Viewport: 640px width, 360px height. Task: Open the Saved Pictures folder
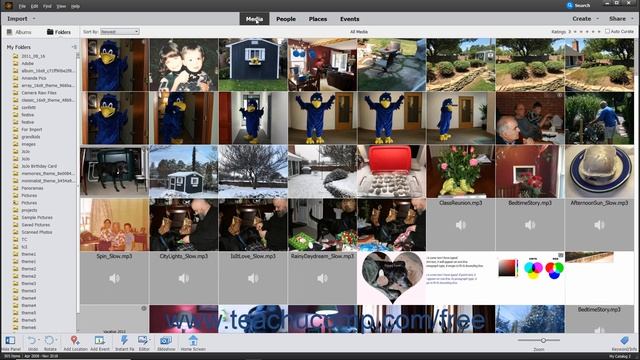coord(36,225)
